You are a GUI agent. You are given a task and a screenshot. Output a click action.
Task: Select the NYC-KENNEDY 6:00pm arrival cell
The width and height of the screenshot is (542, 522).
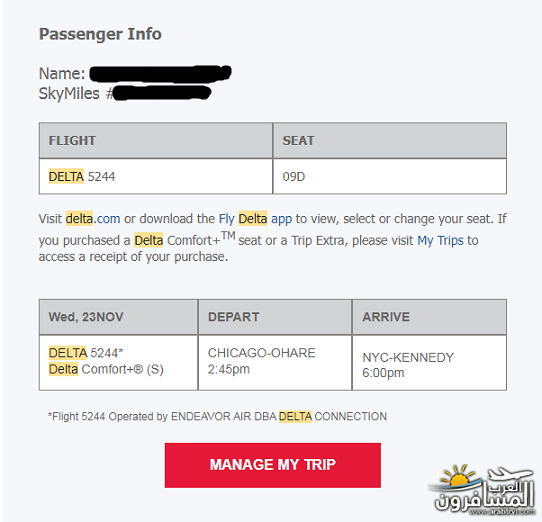(x=429, y=363)
